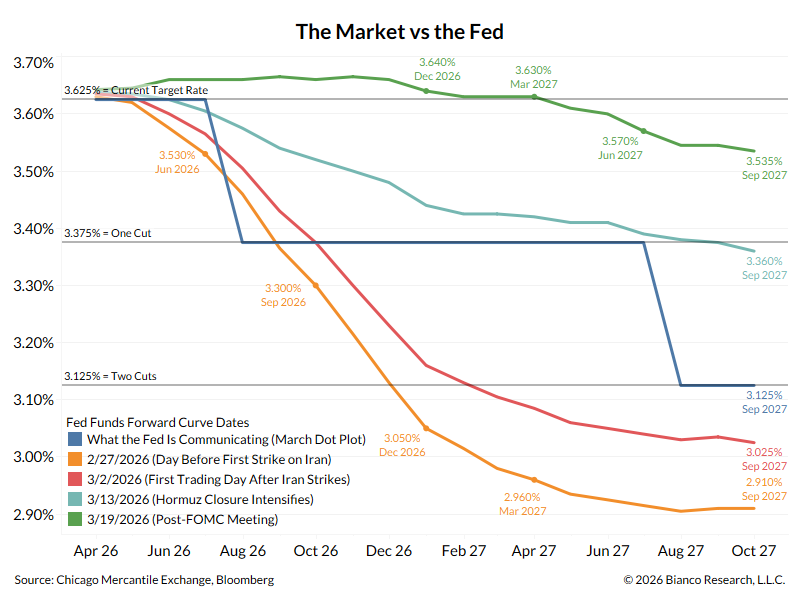Viewport: 800px width, 600px height.
Task: Click the 'Oct 27' x-axis label
Action: 753,550
